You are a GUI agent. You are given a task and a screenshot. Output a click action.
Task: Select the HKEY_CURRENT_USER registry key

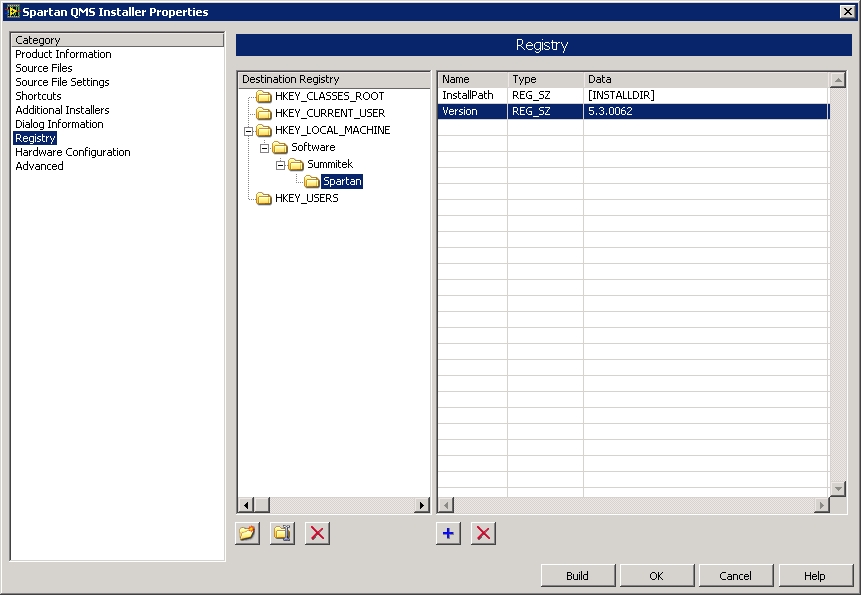330,114
